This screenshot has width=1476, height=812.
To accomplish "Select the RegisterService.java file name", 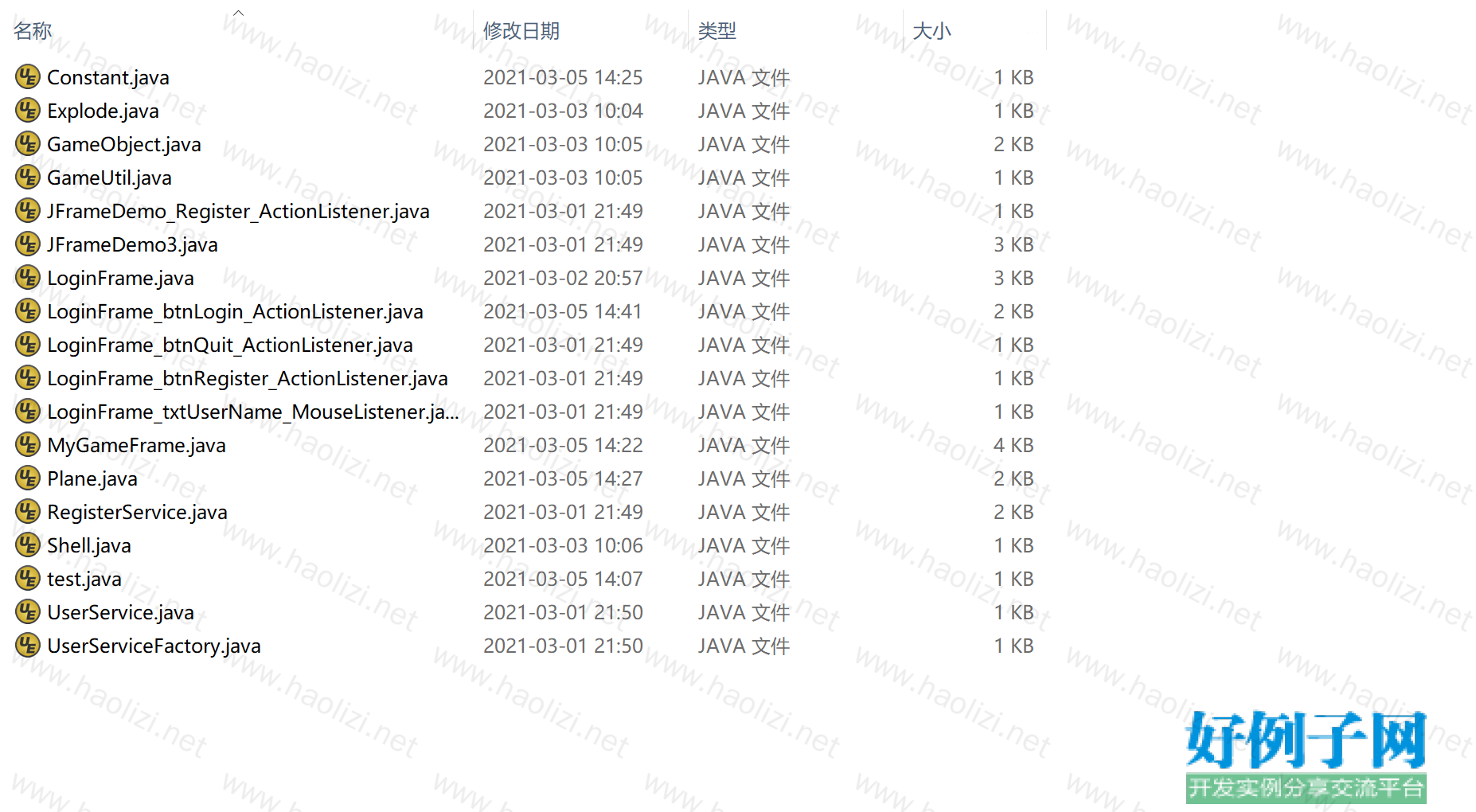I will (137, 512).
